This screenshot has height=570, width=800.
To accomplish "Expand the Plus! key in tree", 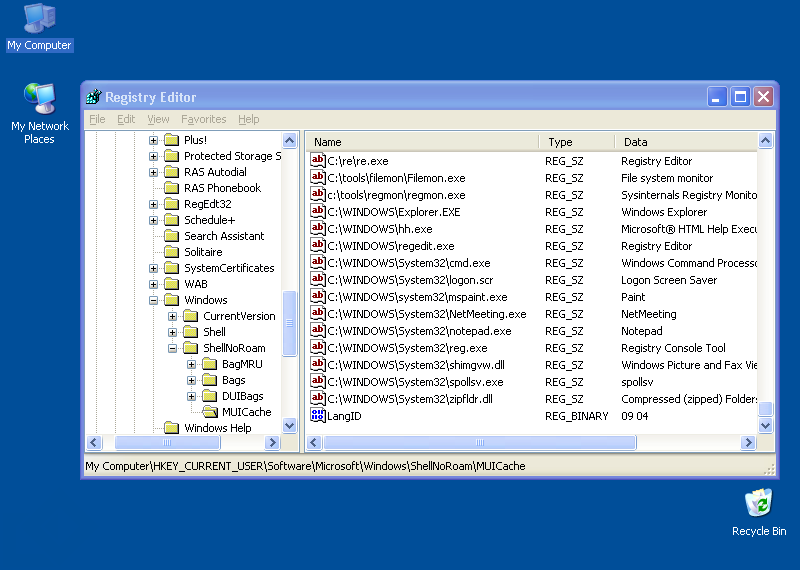I will [x=153, y=140].
